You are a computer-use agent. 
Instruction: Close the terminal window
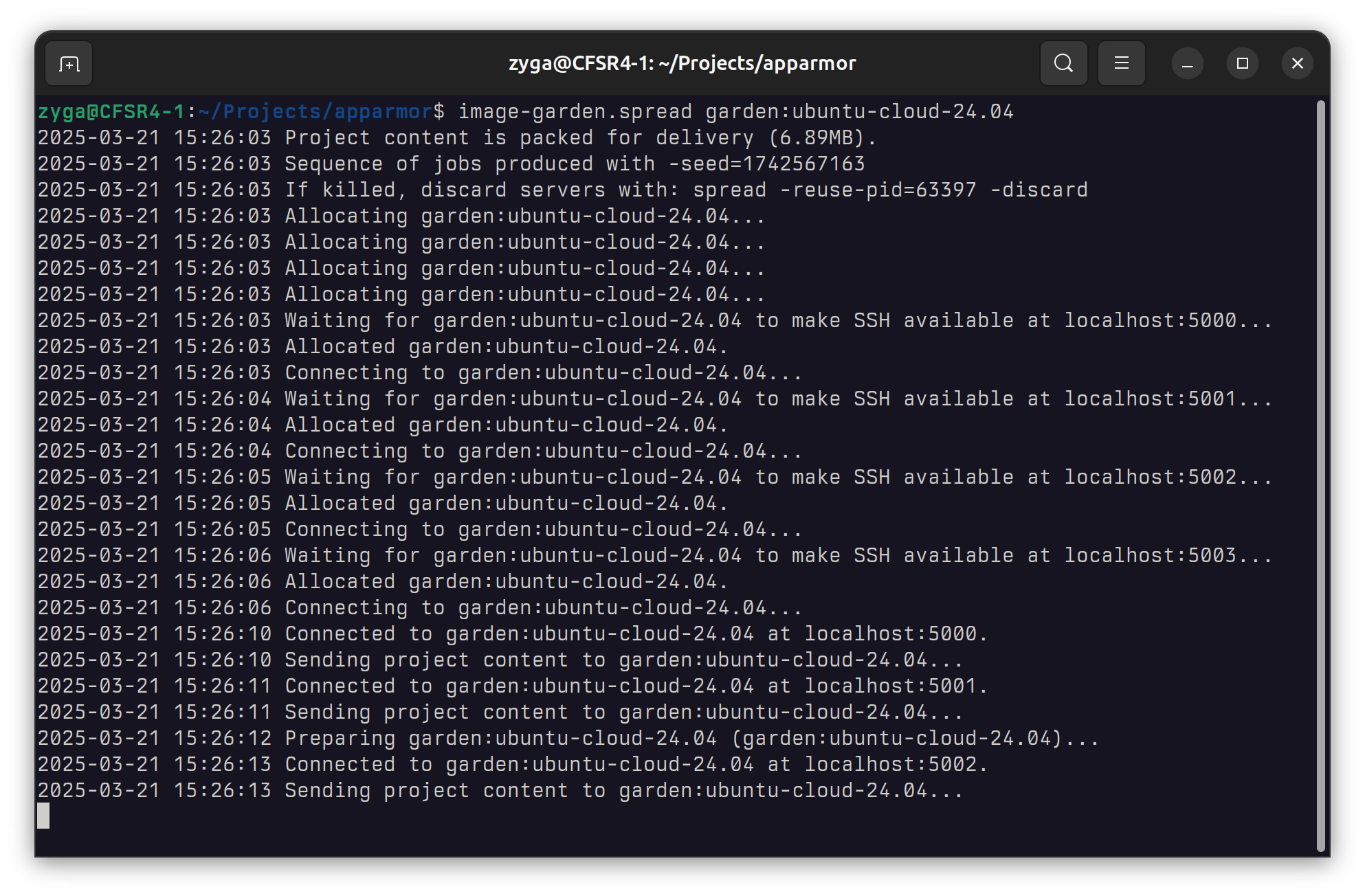1297,63
